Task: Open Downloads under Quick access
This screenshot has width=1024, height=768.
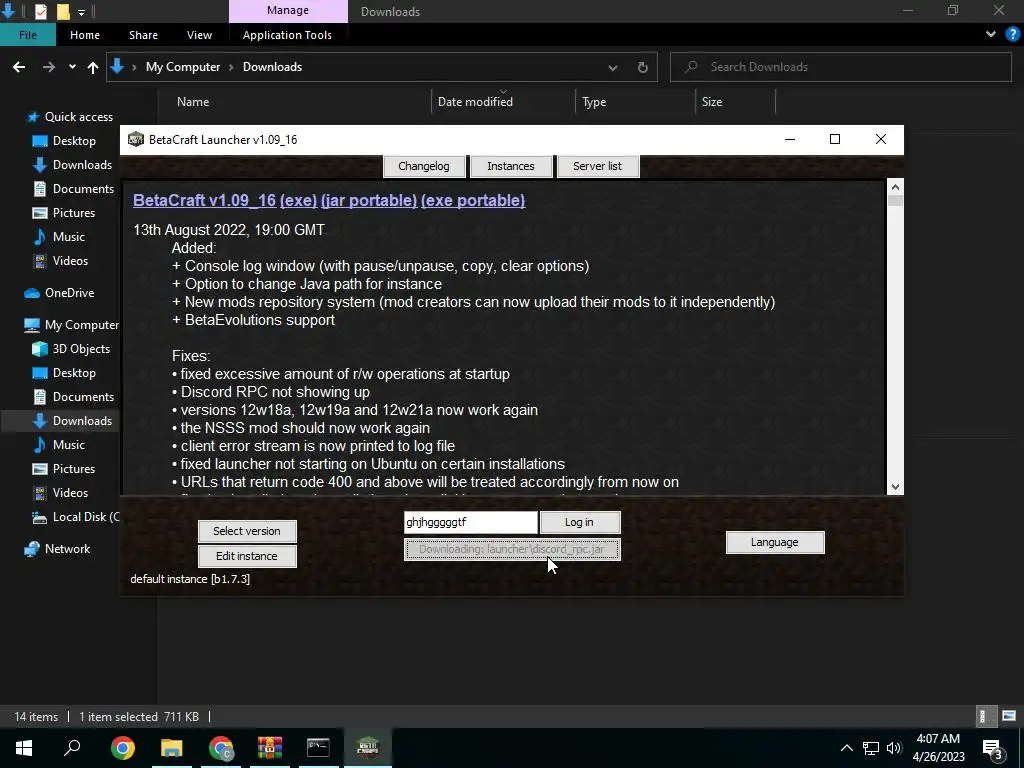Action: pyautogui.click(x=82, y=165)
